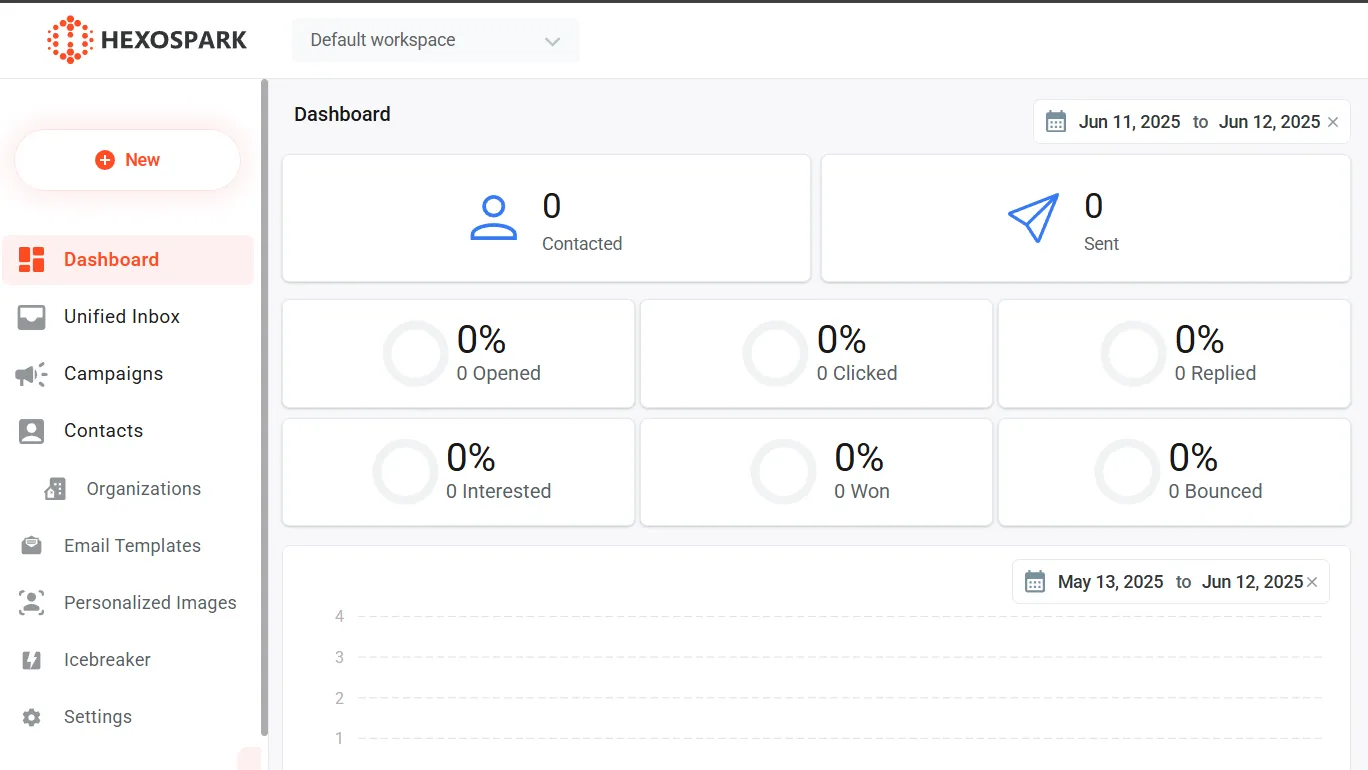Open the chart date range picker calendar

tap(1035, 582)
